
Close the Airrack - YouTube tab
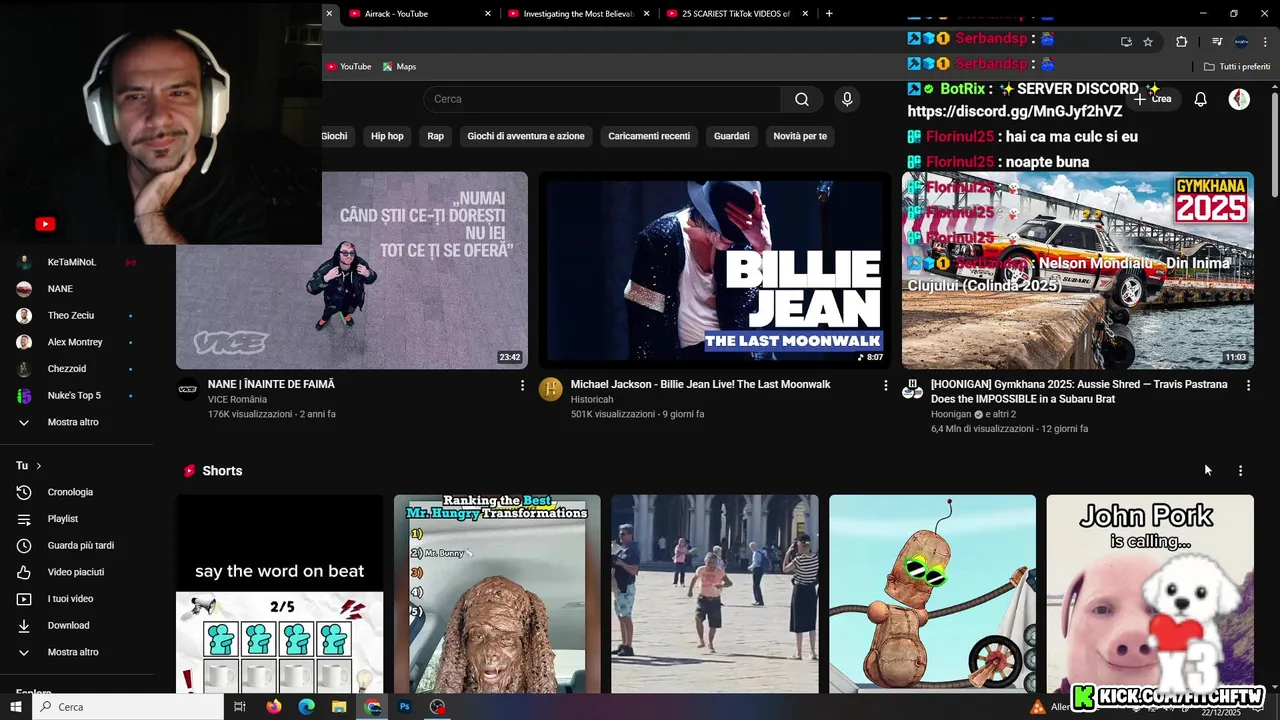488,14
